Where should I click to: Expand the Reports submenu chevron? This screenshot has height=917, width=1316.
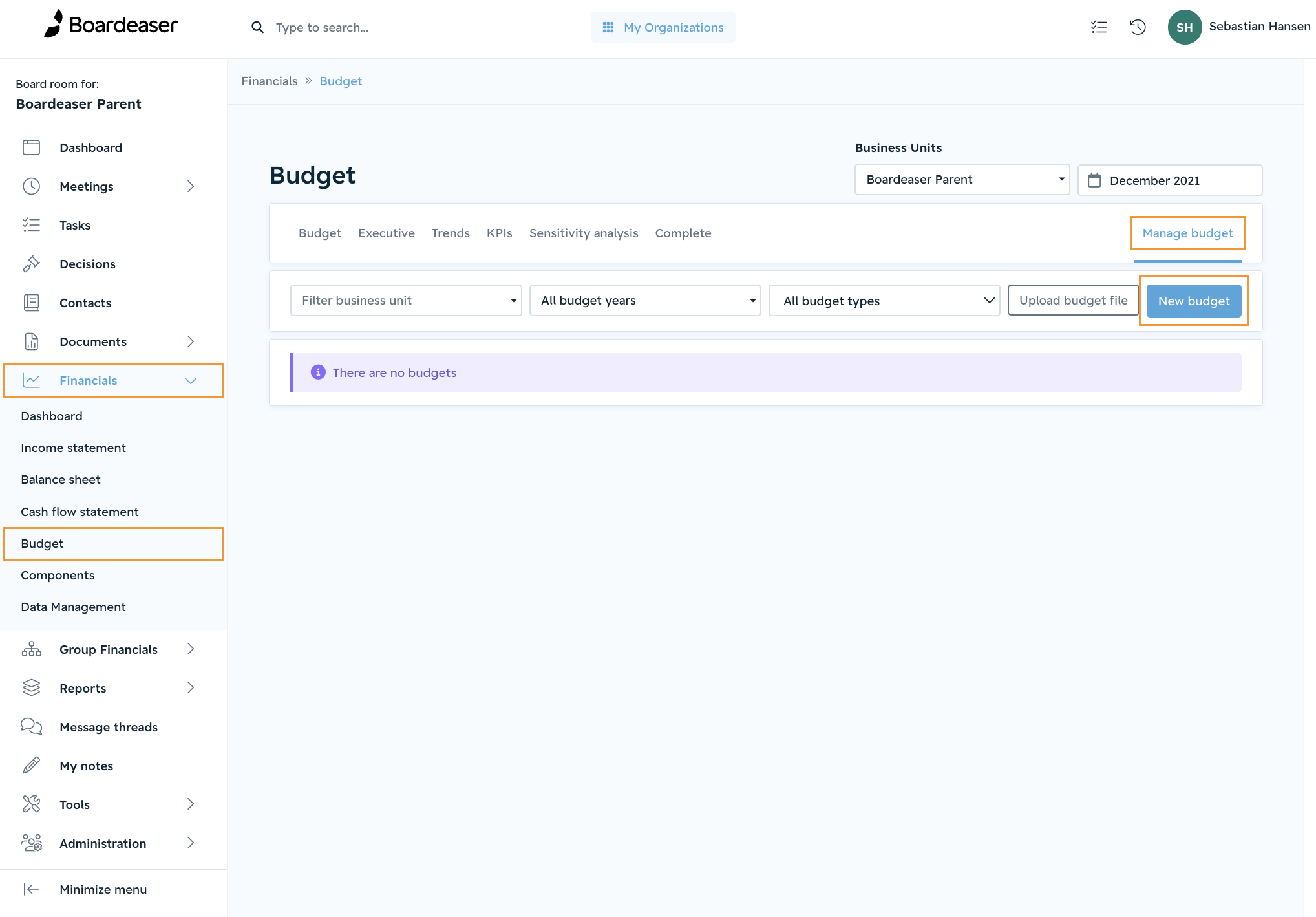191,688
